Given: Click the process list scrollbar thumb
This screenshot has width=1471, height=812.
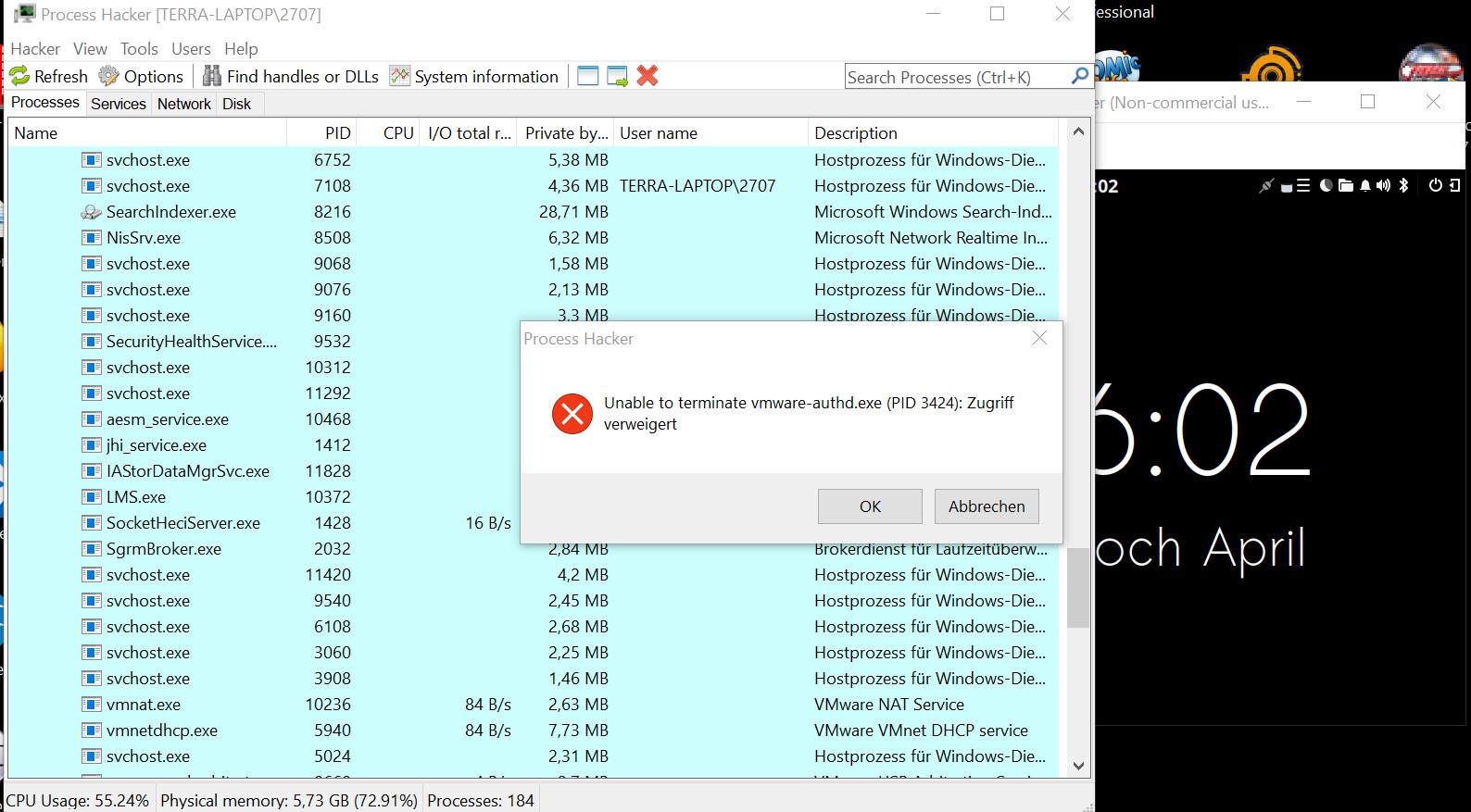Looking at the screenshot, I should tap(1078, 588).
